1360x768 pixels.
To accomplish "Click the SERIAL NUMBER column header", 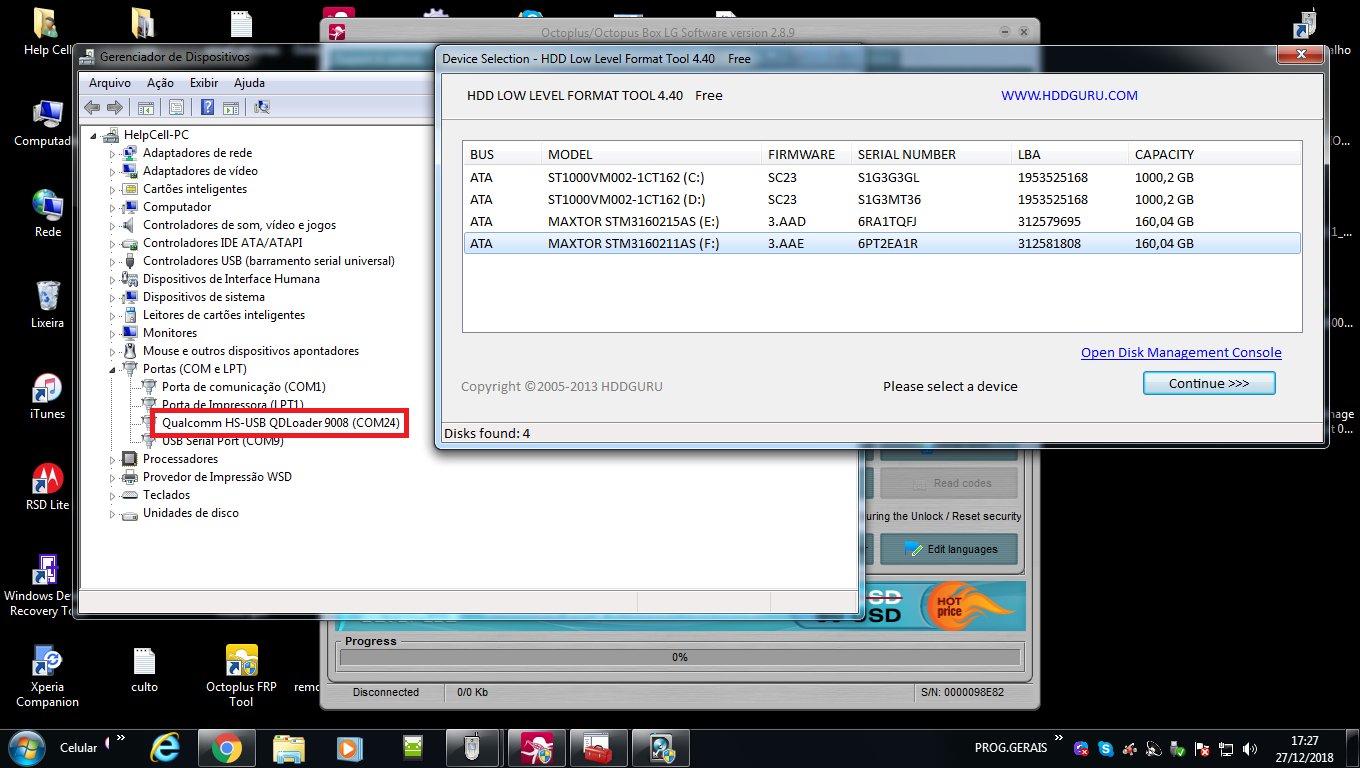I will coord(931,154).
